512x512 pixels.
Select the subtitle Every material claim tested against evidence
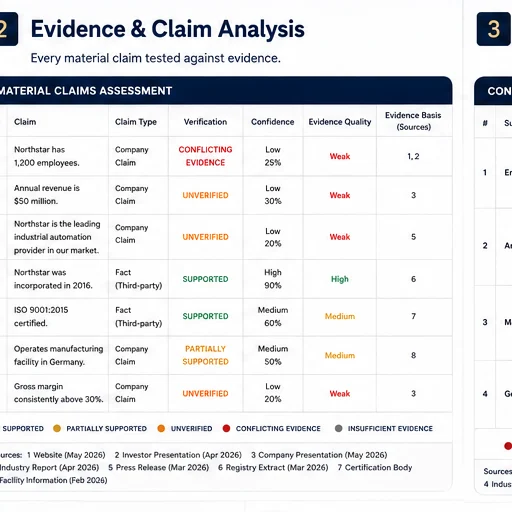coord(156,58)
